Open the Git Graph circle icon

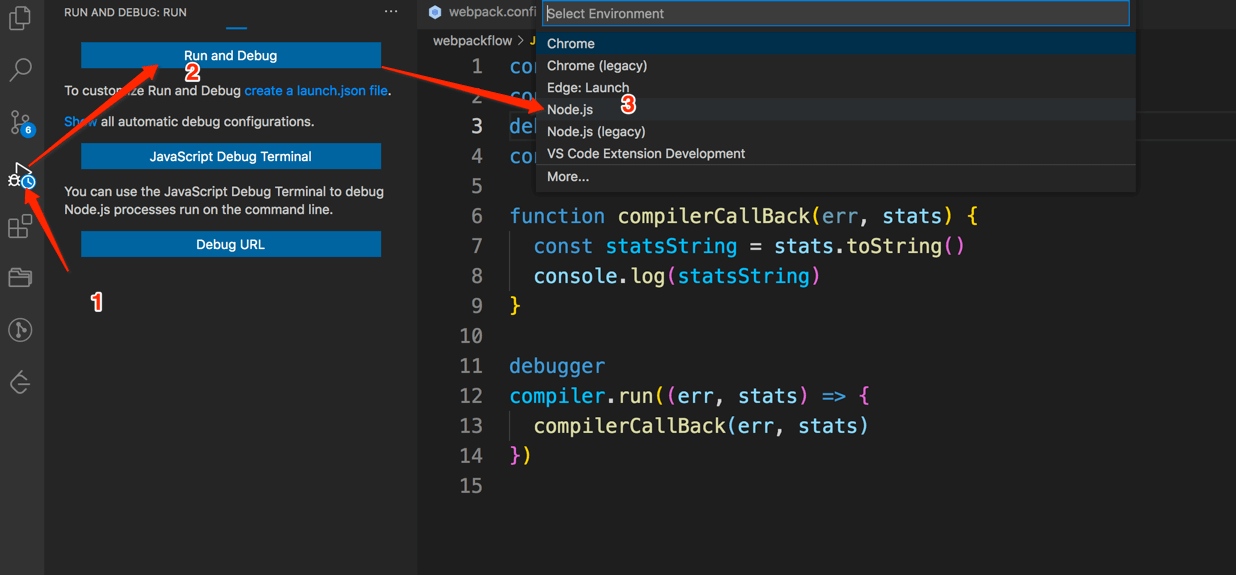coord(20,330)
